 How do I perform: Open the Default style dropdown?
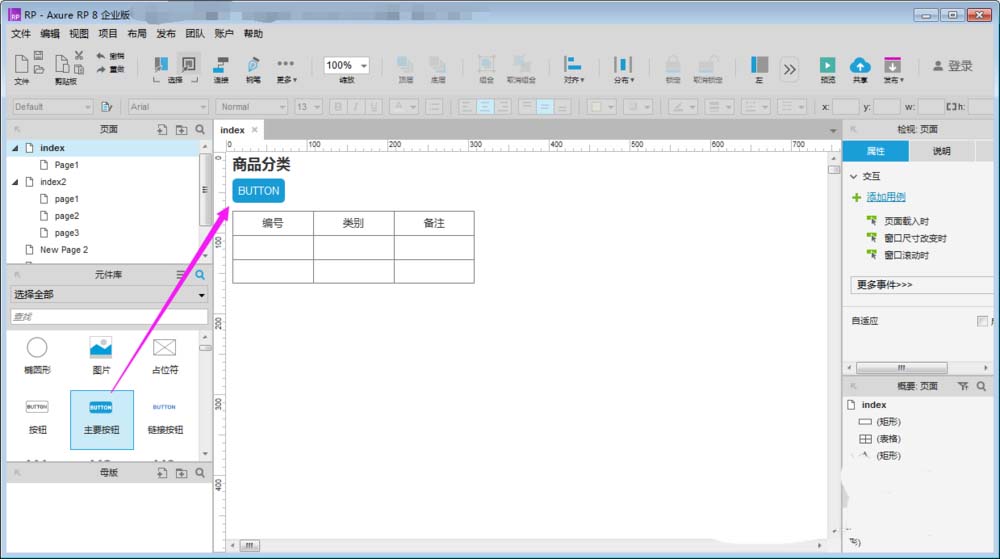(x=52, y=106)
